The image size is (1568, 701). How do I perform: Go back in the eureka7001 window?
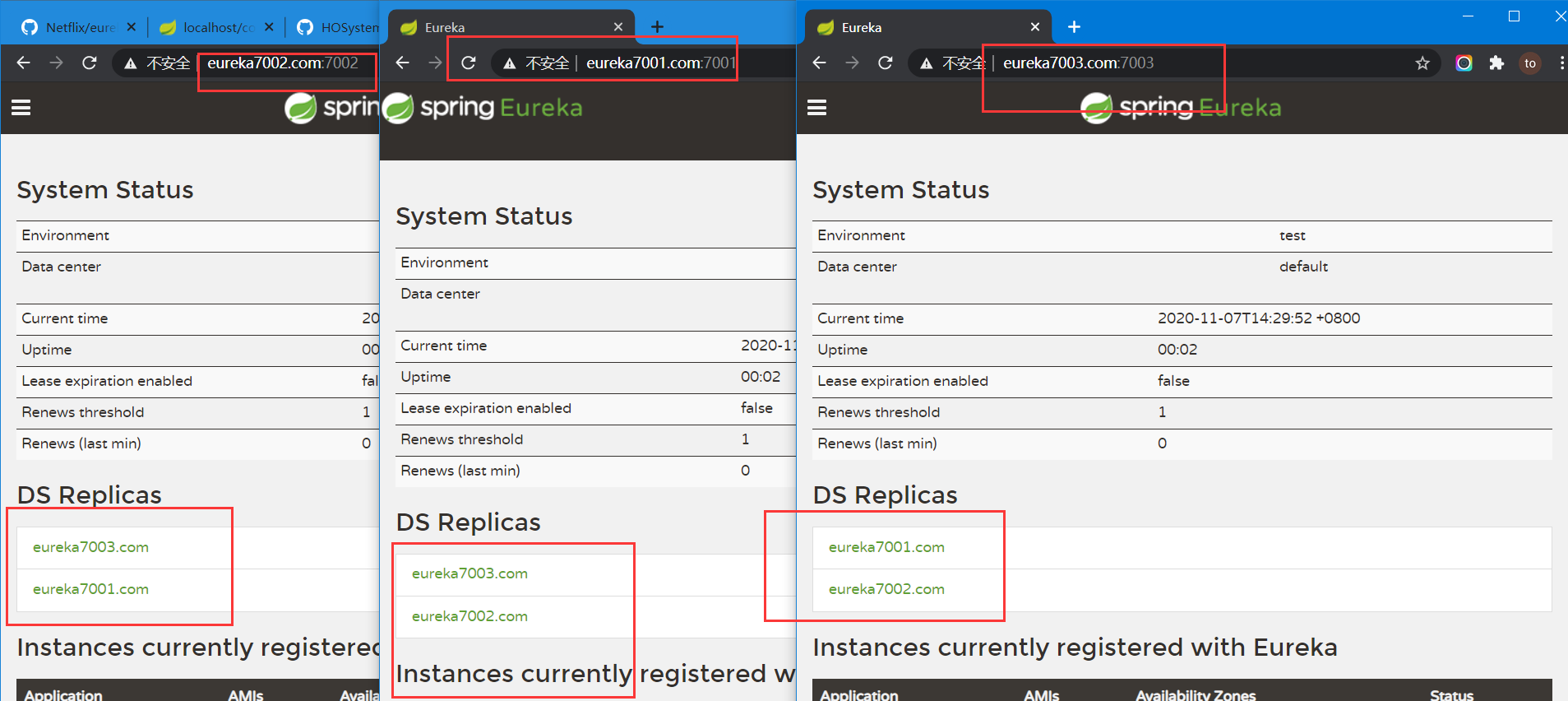402,63
